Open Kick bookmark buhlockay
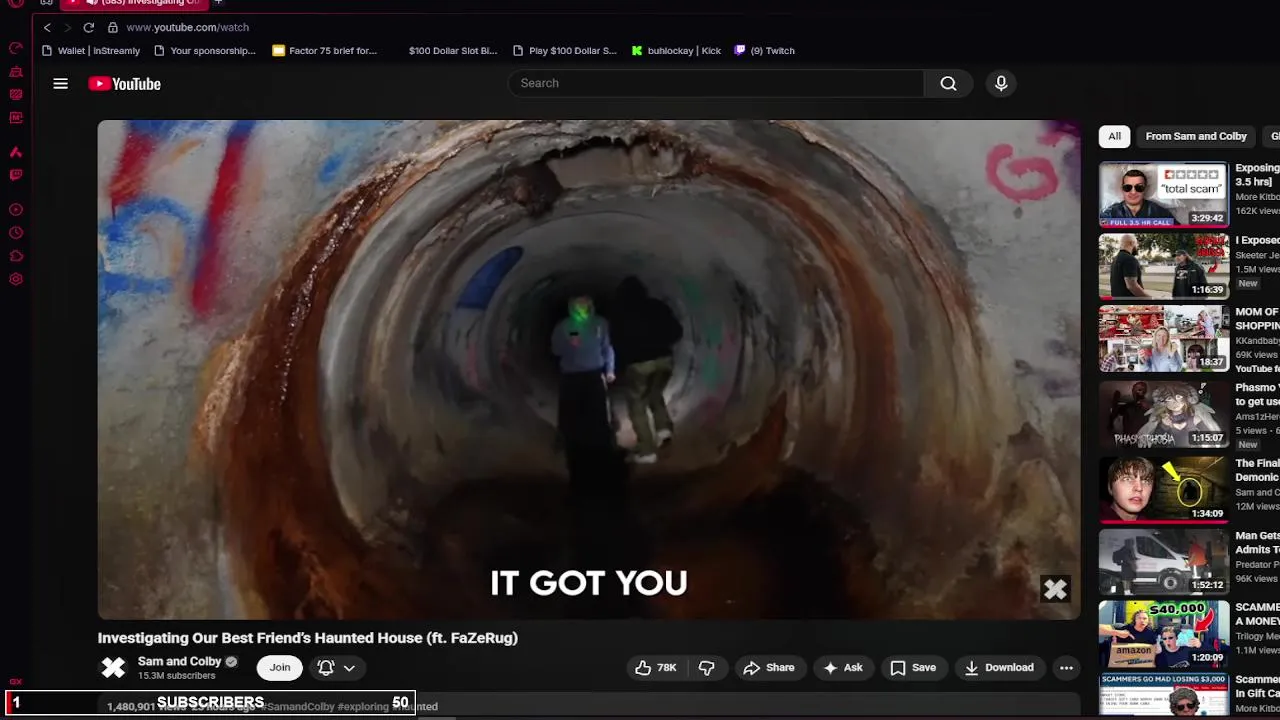The width and height of the screenshot is (1280, 720). coord(676,51)
